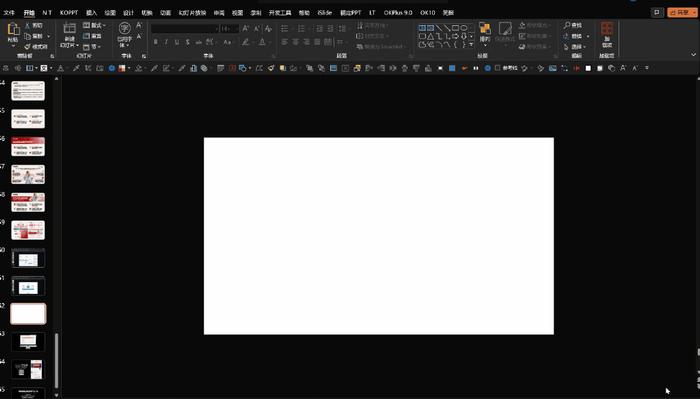This screenshot has height=399, width=700.
Task: Toggle the 参考线 guides checkbox
Action: point(506,68)
